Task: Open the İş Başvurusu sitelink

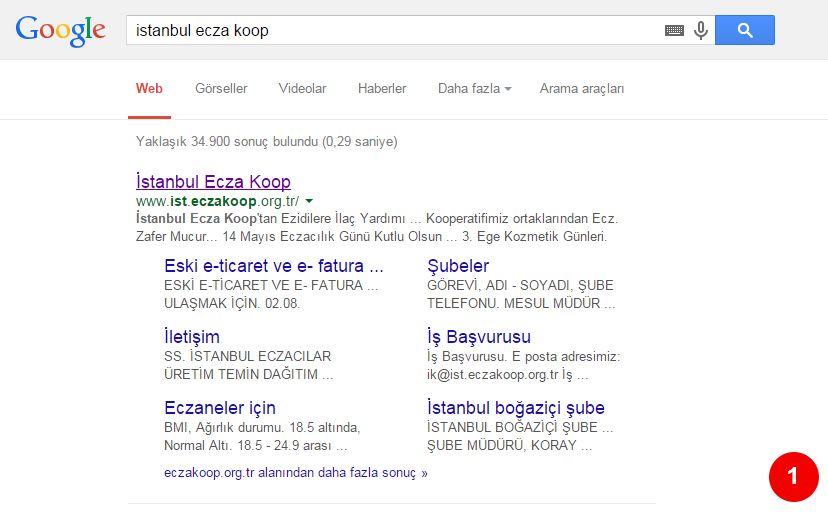Action: point(479,337)
